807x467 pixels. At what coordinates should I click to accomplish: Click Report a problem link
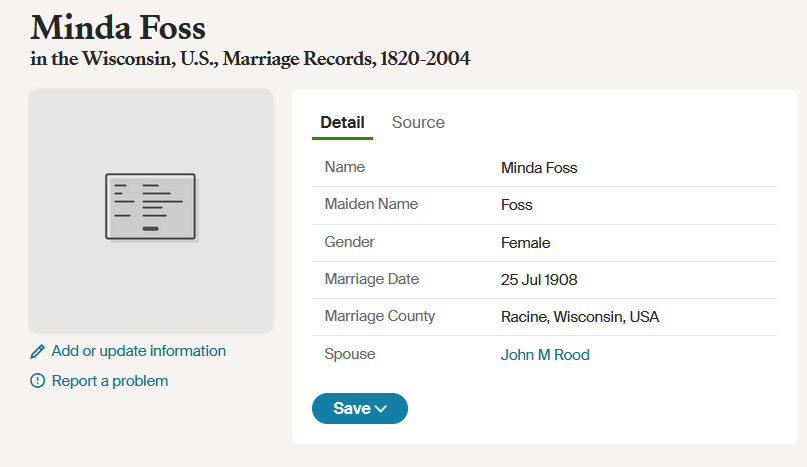pyautogui.click(x=110, y=381)
